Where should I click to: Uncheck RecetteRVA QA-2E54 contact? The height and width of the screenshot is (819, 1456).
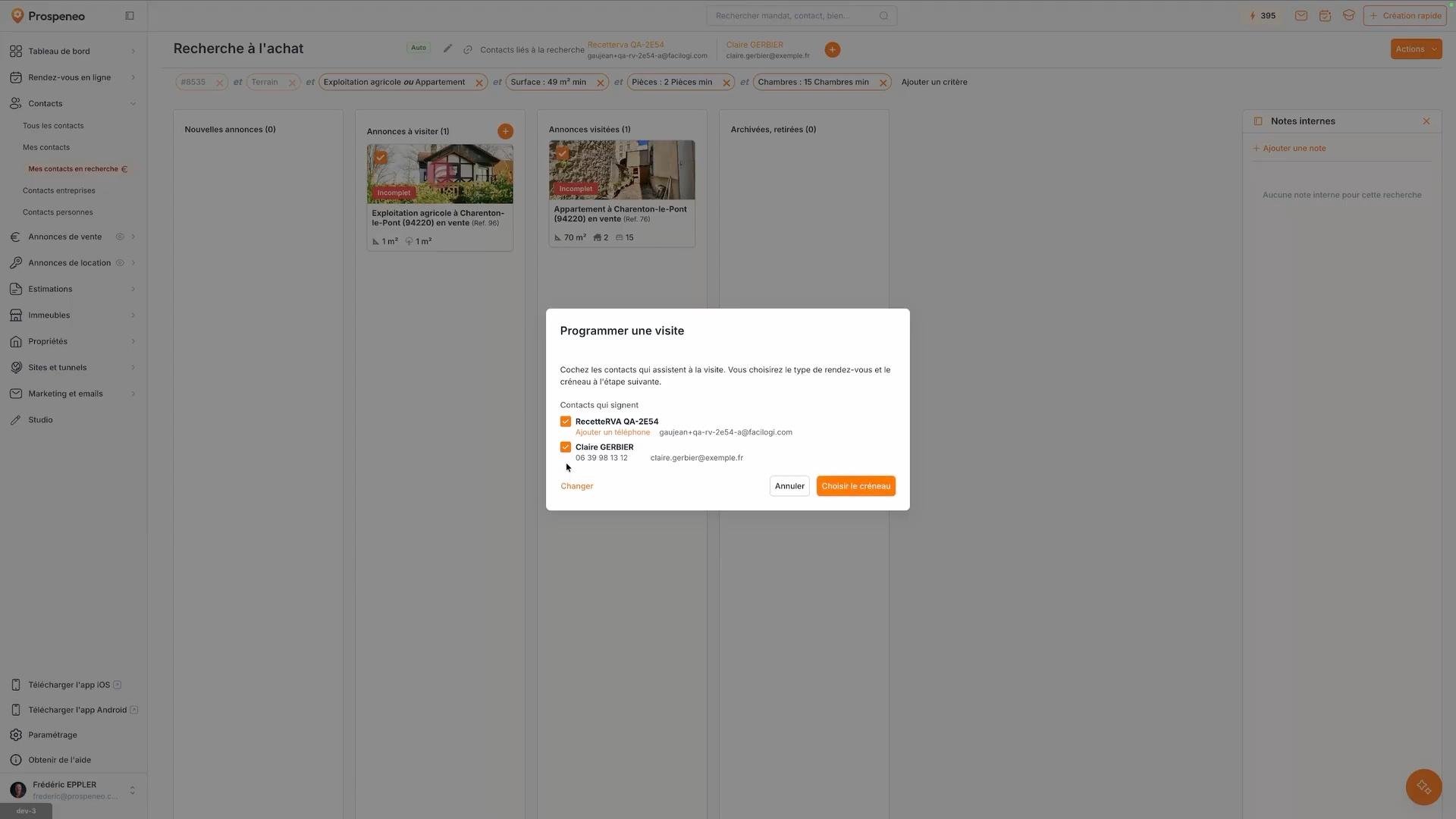click(x=566, y=422)
